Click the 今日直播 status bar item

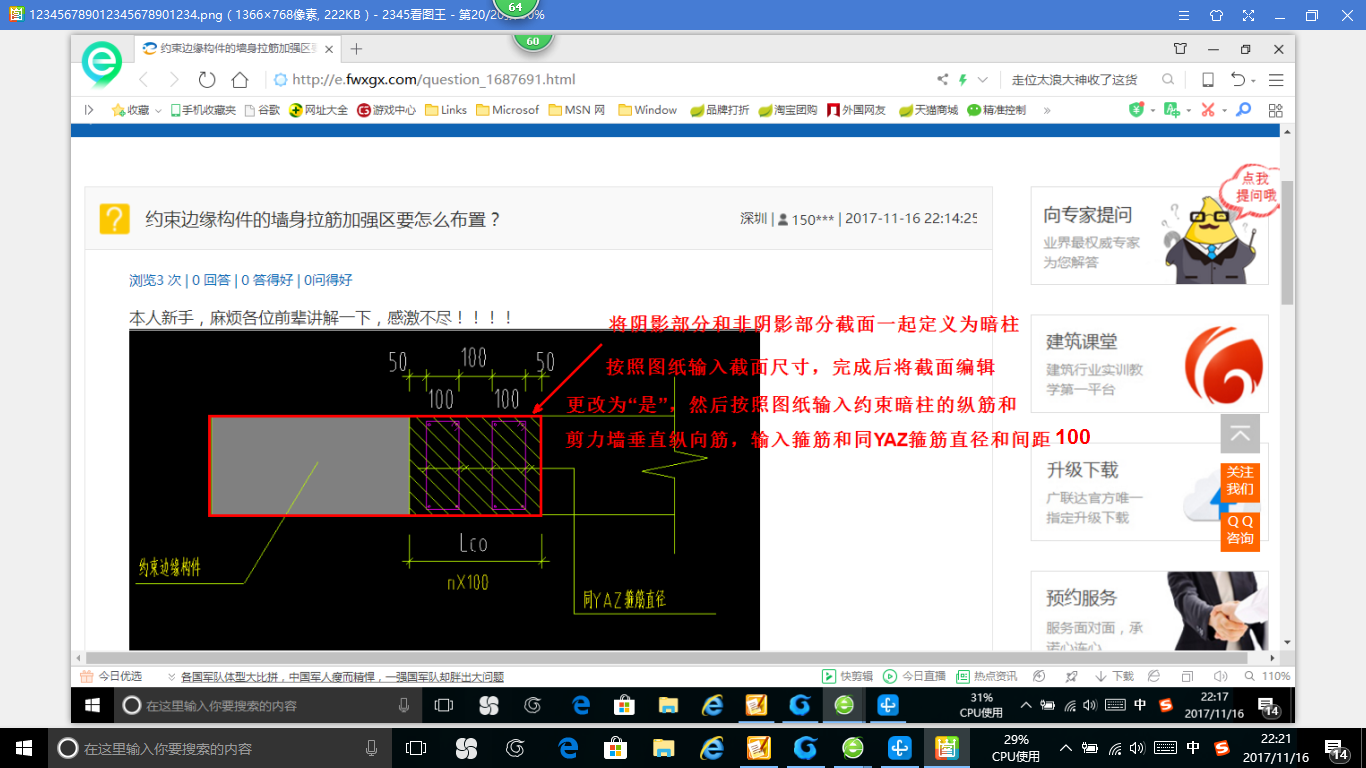pyautogui.click(x=915, y=676)
